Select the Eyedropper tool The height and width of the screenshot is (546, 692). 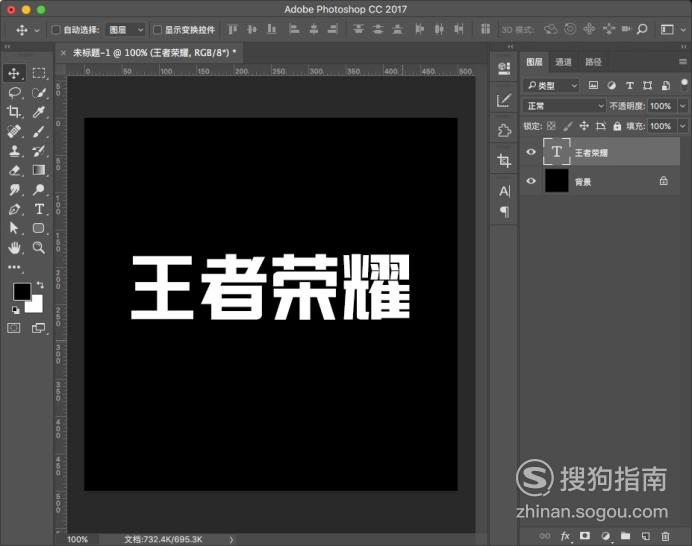[x=39, y=112]
